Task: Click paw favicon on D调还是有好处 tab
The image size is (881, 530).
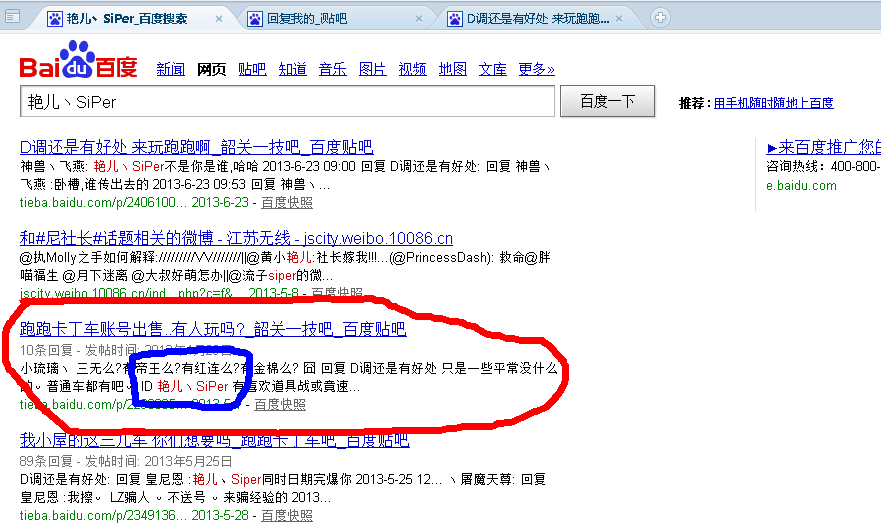Action: point(455,19)
